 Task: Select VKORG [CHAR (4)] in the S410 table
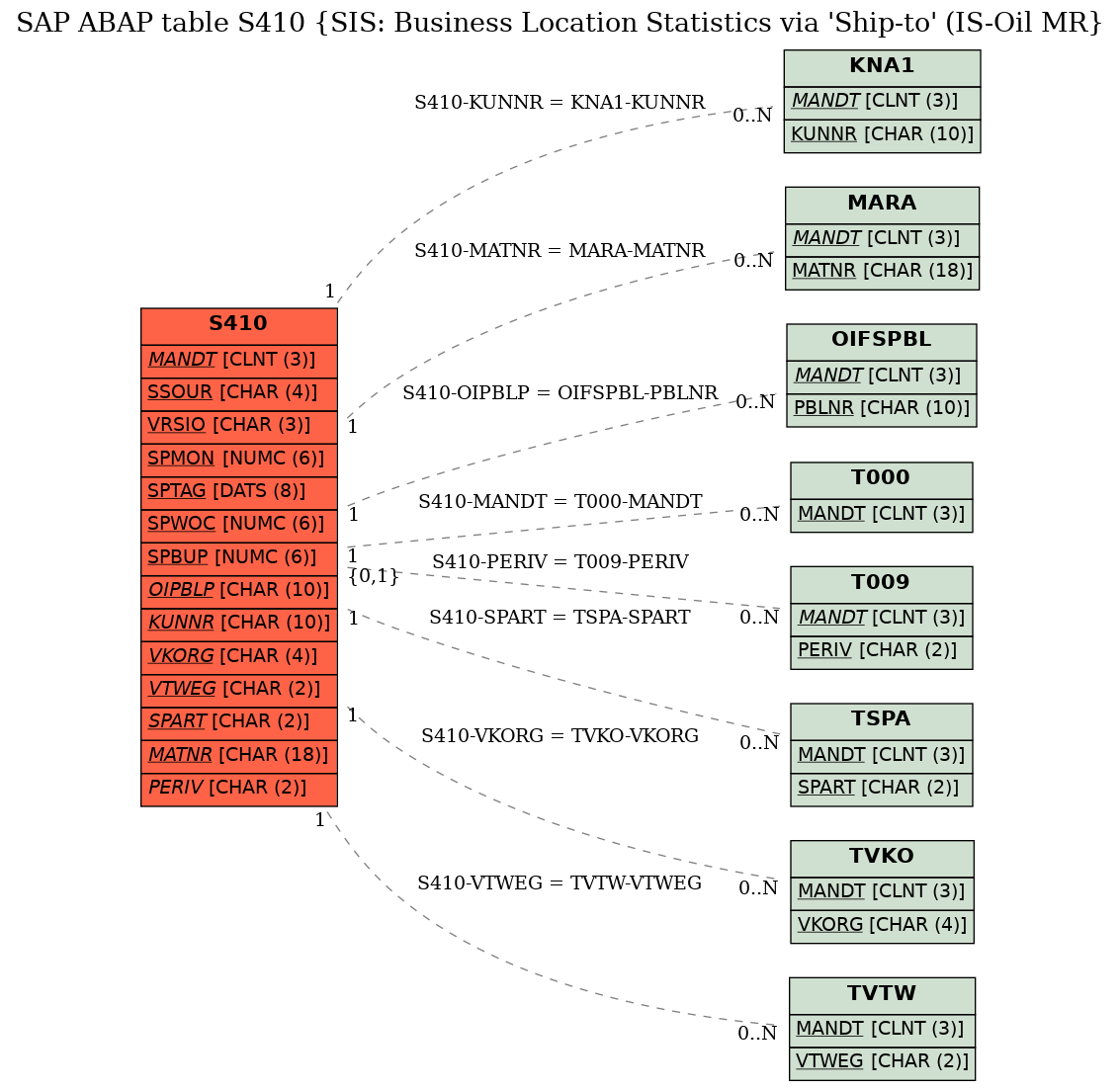[x=238, y=656]
